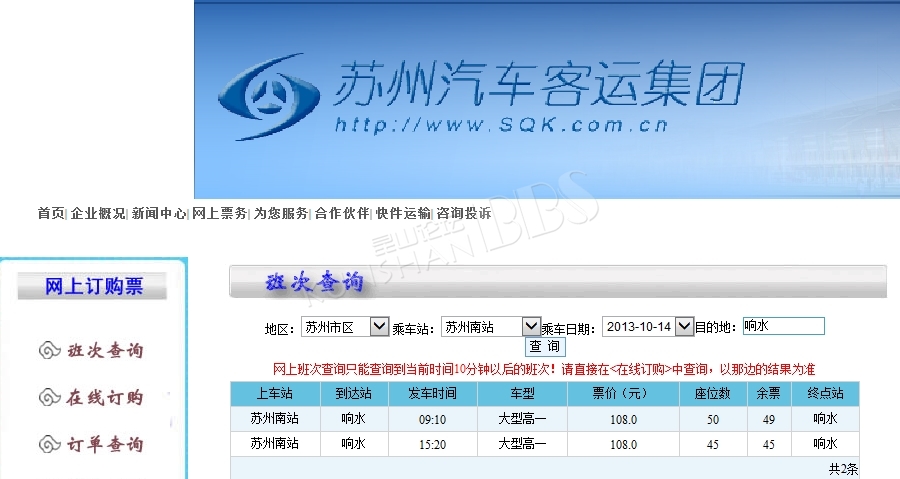This screenshot has width=900, height=479.
Task: Click 苏州南站 in the 09:10 row
Action: (274, 419)
